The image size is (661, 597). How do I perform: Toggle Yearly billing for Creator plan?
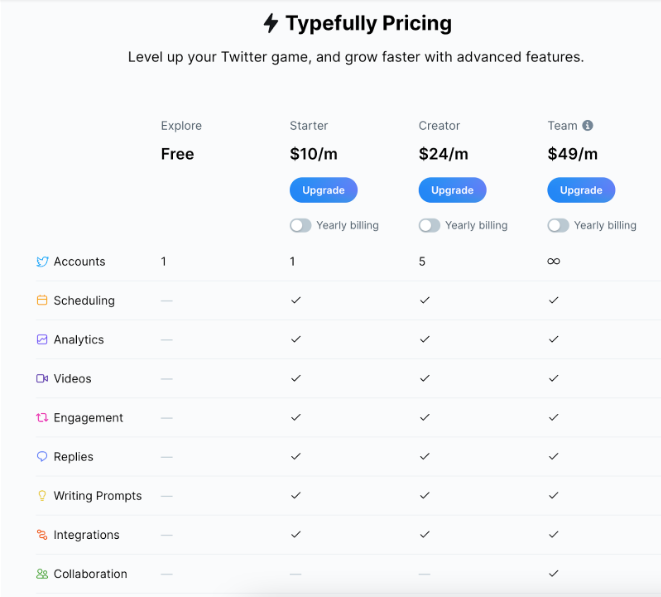(429, 225)
